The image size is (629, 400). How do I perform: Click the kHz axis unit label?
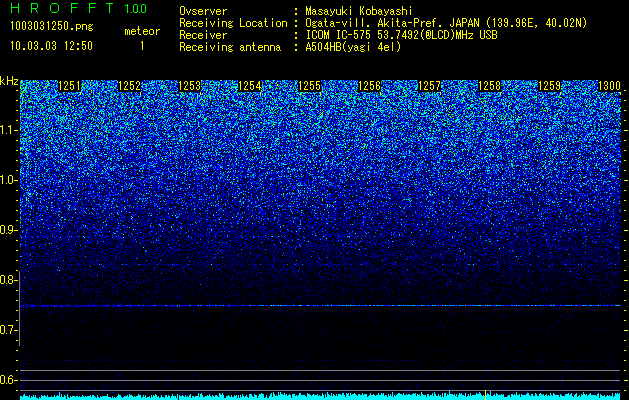pos(9,81)
